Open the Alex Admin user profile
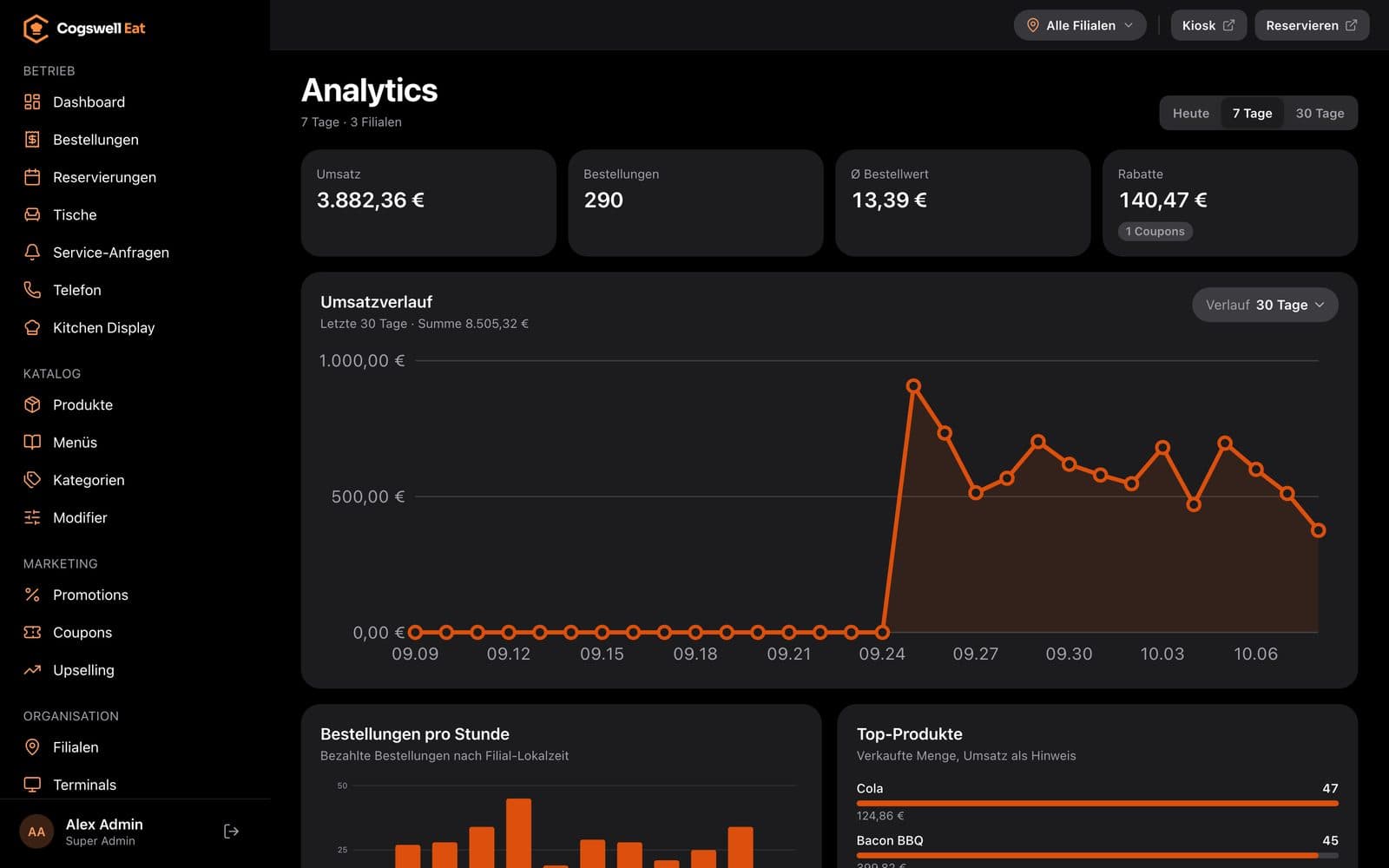The image size is (1389, 868). (x=104, y=832)
